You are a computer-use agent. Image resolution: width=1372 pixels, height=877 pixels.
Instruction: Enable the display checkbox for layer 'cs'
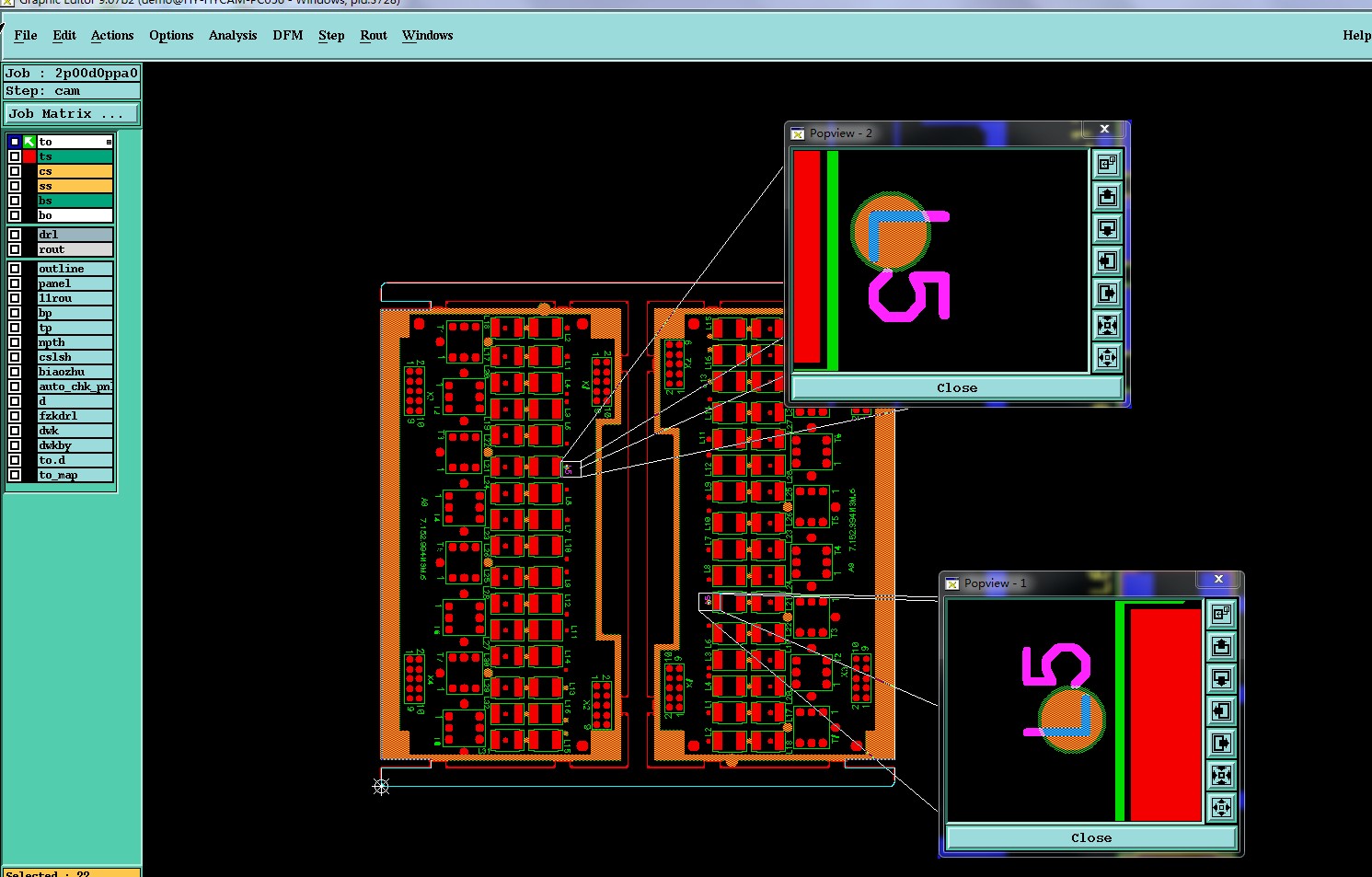[x=15, y=171]
